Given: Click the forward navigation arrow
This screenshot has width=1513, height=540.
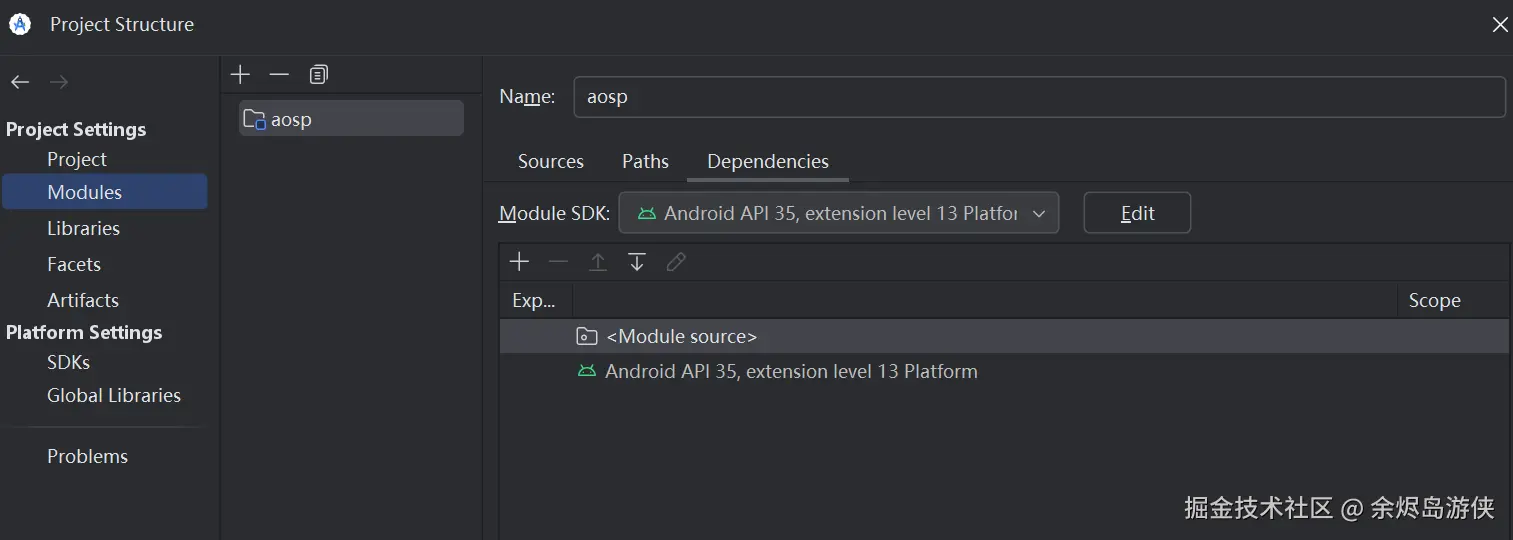Looking at the screenshot, I should pos(59,82).
